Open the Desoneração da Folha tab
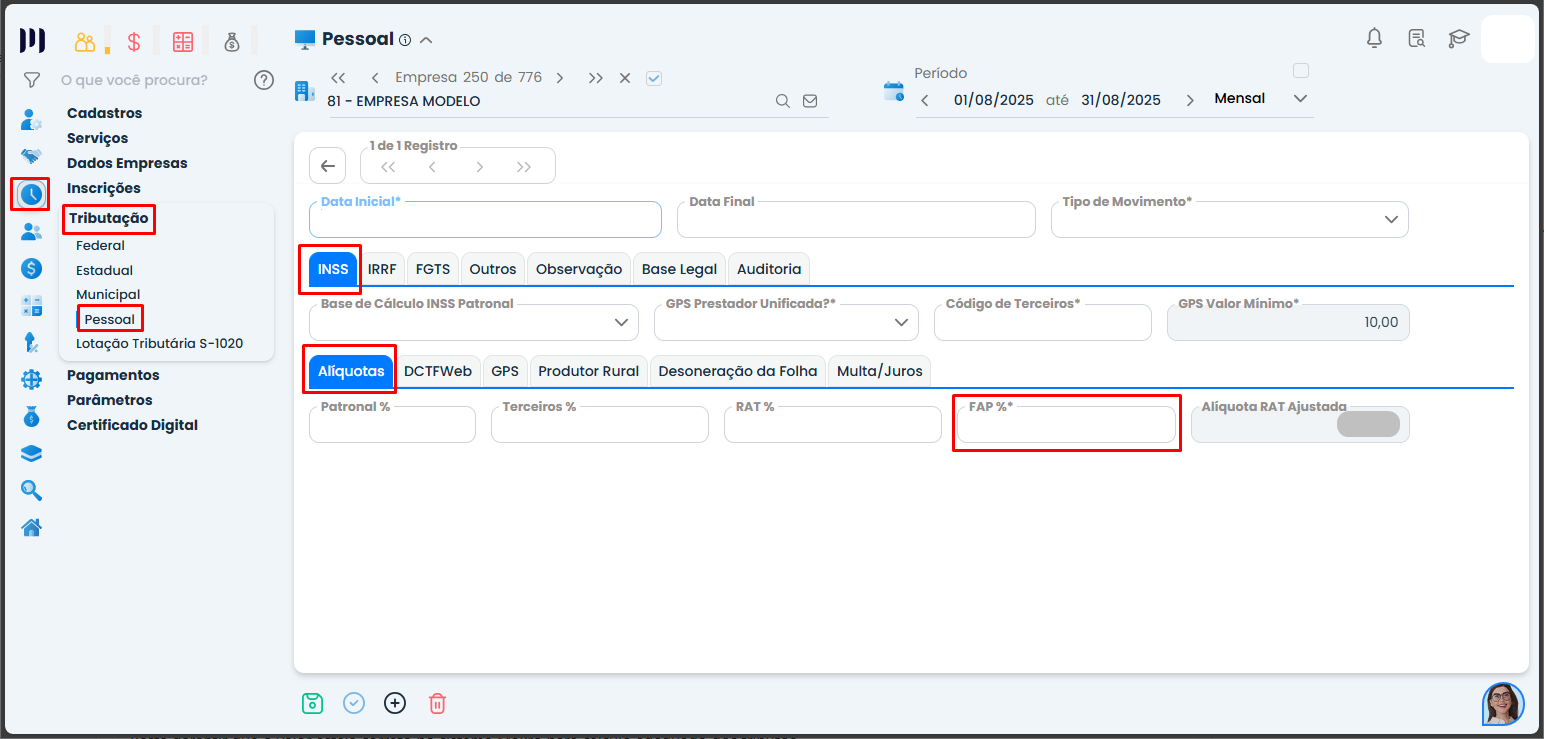Image resolution: width=1544 pixels, height=739 pixels. 738,371
